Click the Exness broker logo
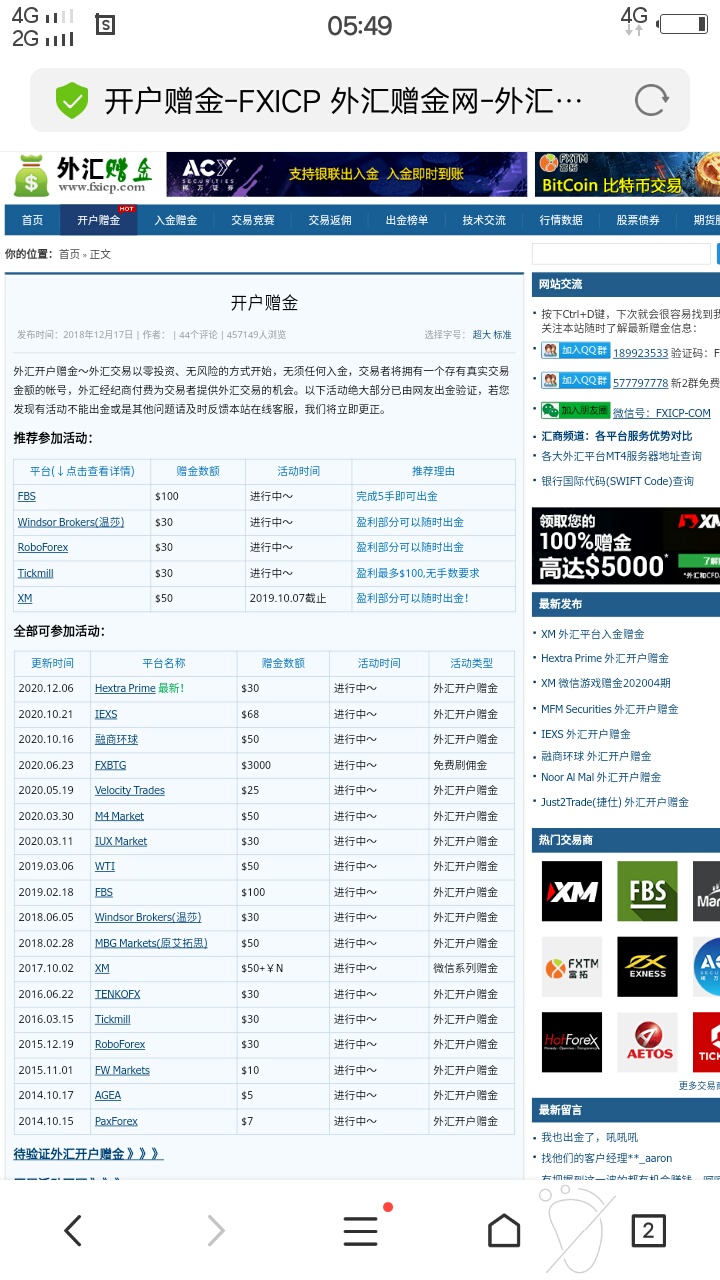 click(647, 967)
